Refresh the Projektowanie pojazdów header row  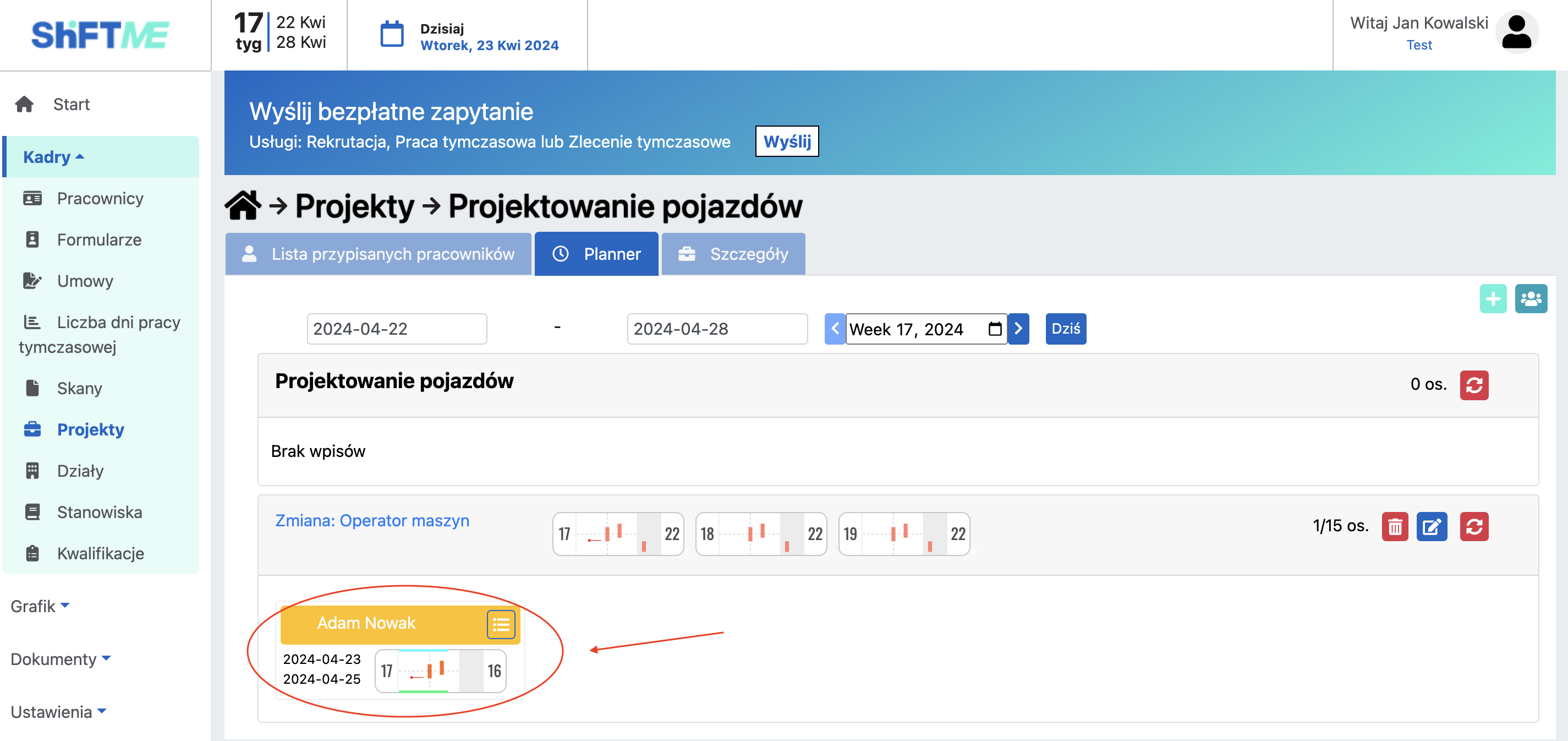(x=1474, y=385)
